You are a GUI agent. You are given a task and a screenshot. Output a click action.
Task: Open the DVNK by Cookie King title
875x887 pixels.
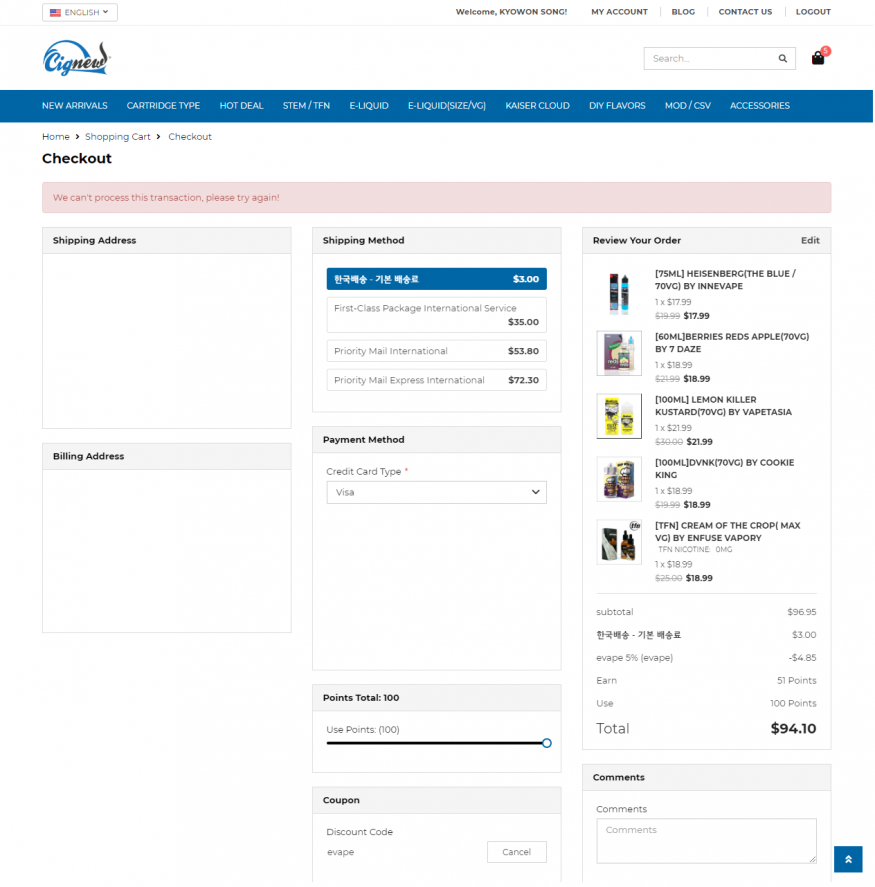coord(726,470)
